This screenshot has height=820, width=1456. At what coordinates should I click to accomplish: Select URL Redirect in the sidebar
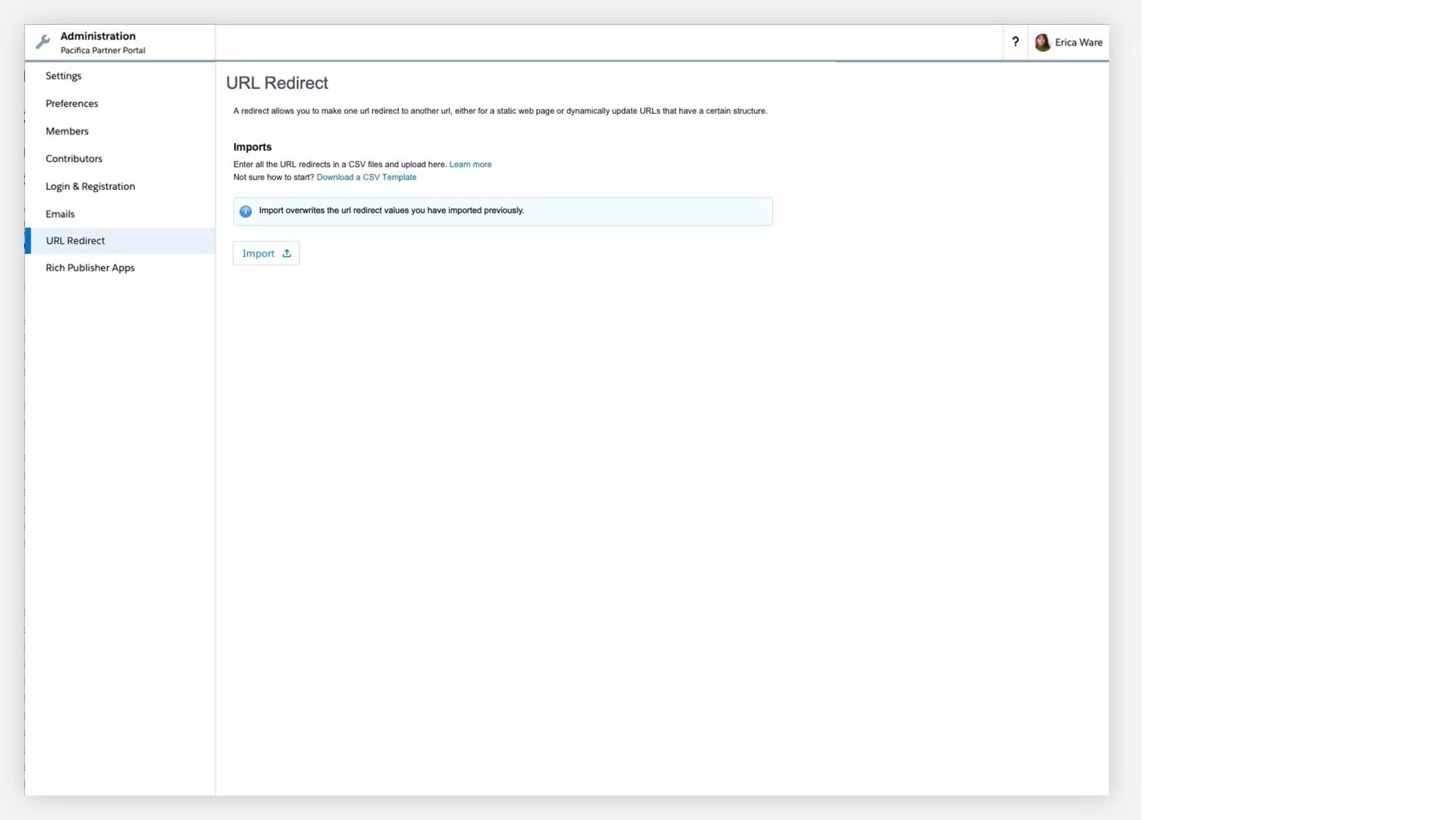[75, 241]
